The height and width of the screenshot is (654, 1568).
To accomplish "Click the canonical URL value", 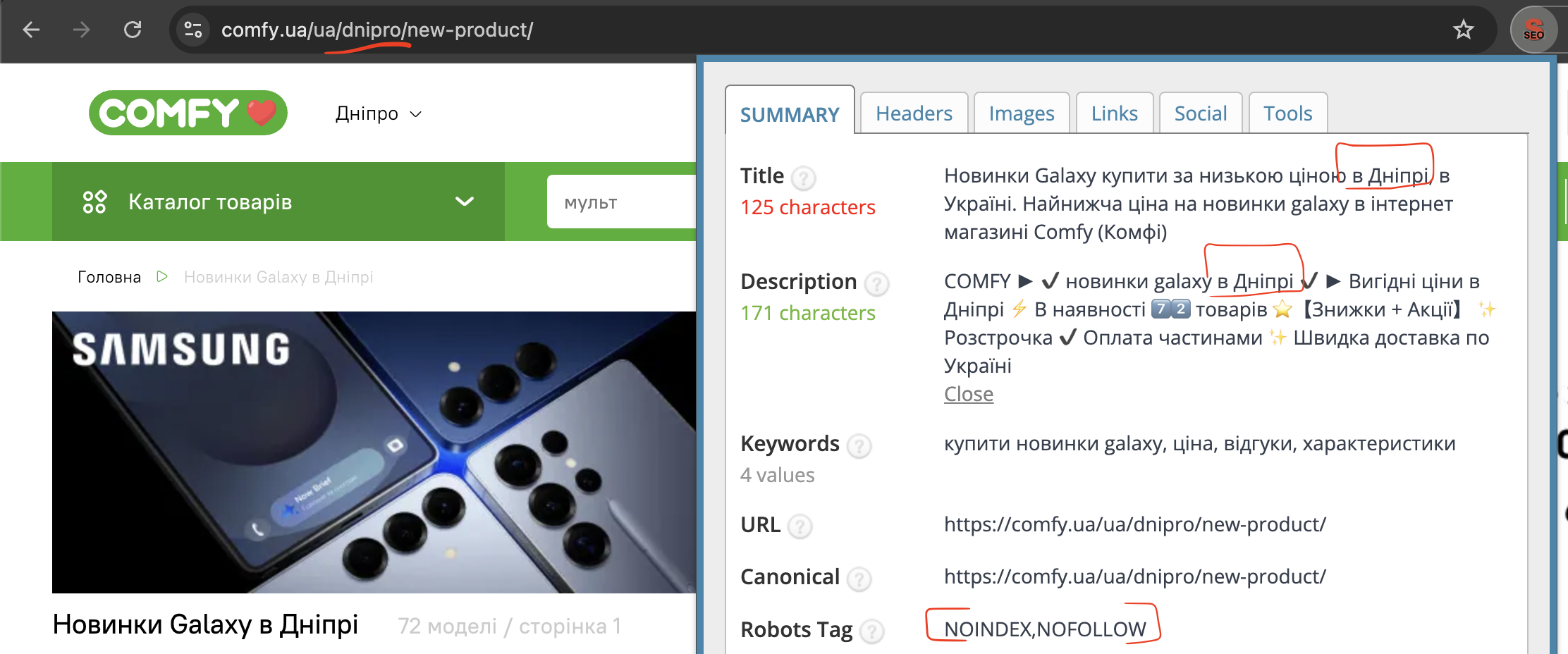I will 1135,576.
